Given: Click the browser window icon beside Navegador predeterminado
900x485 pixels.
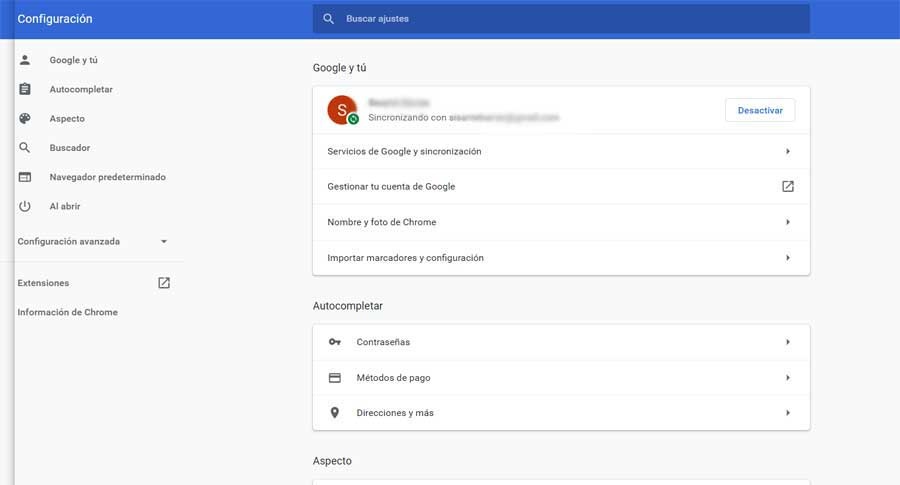Looking at the screenshot, I should click(25, 177).
